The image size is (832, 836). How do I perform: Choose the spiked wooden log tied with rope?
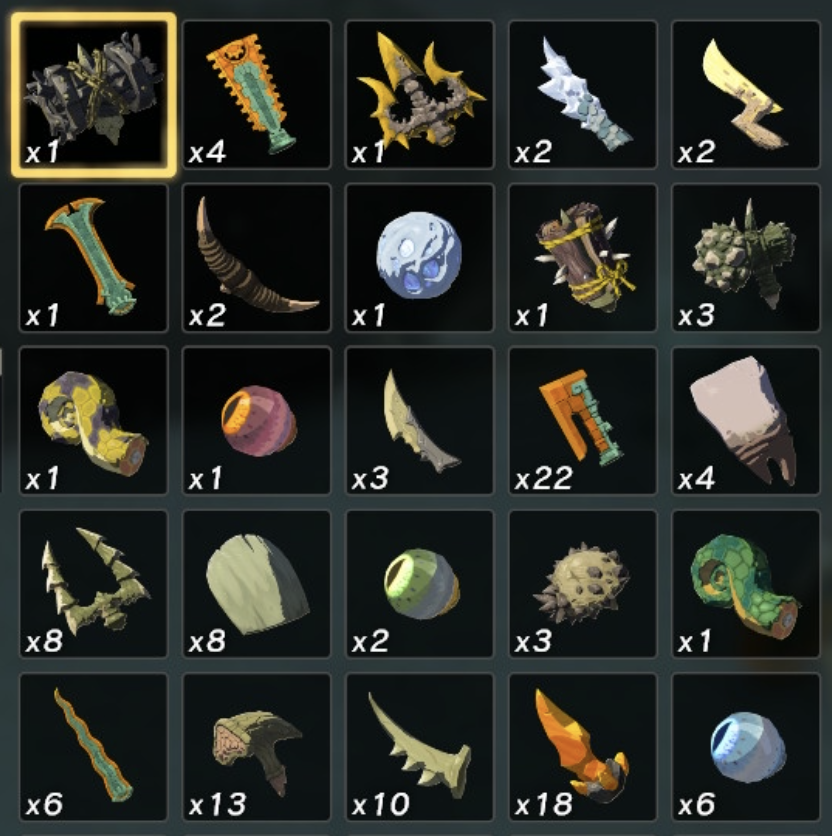(x=583, y=258)
